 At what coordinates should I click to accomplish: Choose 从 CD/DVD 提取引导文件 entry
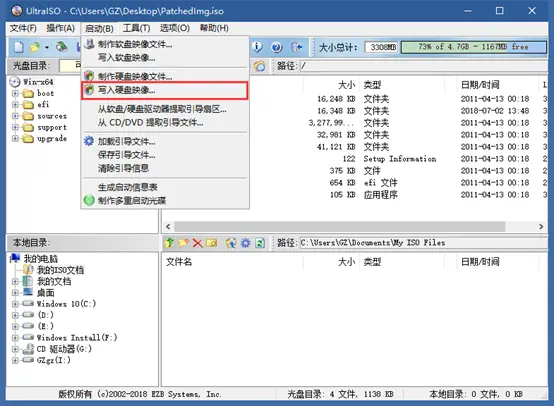[165, 123]
